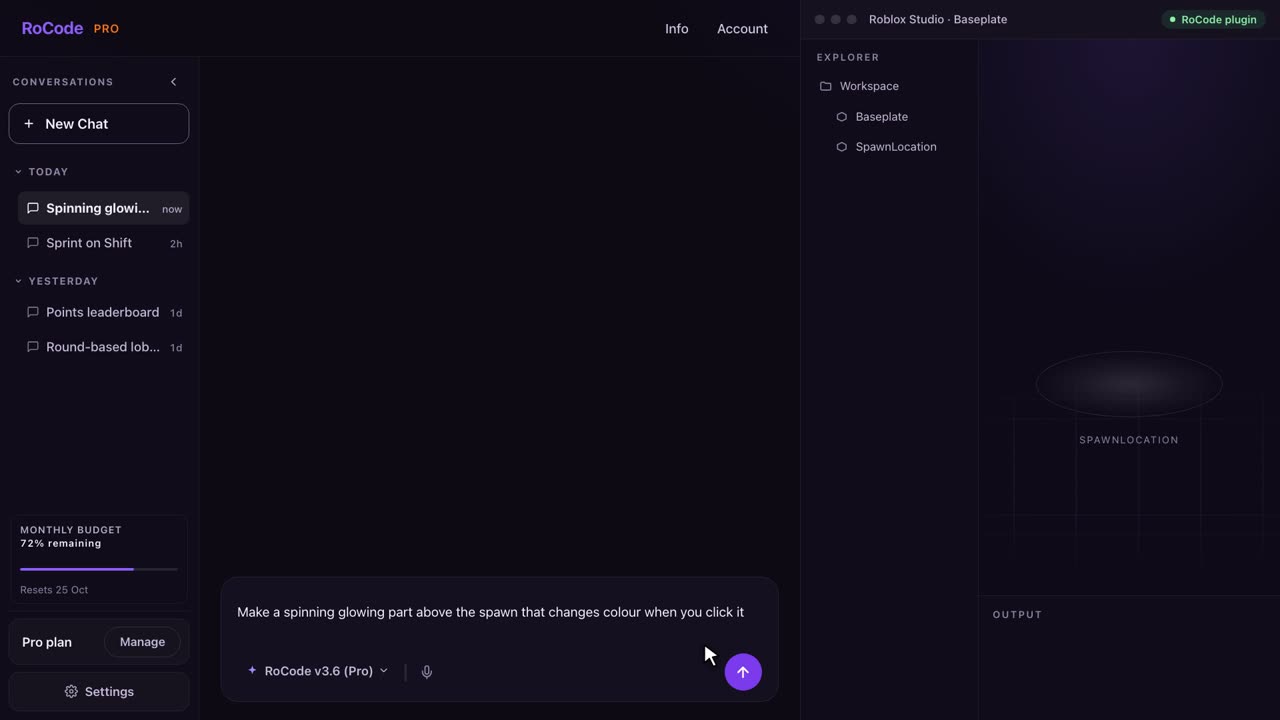Click the plus icon on New Chat
The width and height of the screenshot is (1280, 720).
[29, 124]
